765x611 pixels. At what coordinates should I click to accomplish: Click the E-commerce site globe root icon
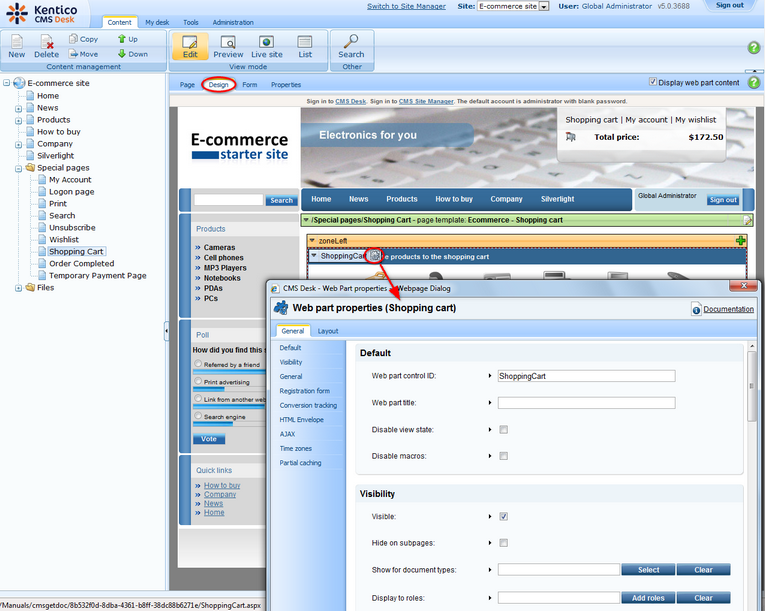(19, 83)
